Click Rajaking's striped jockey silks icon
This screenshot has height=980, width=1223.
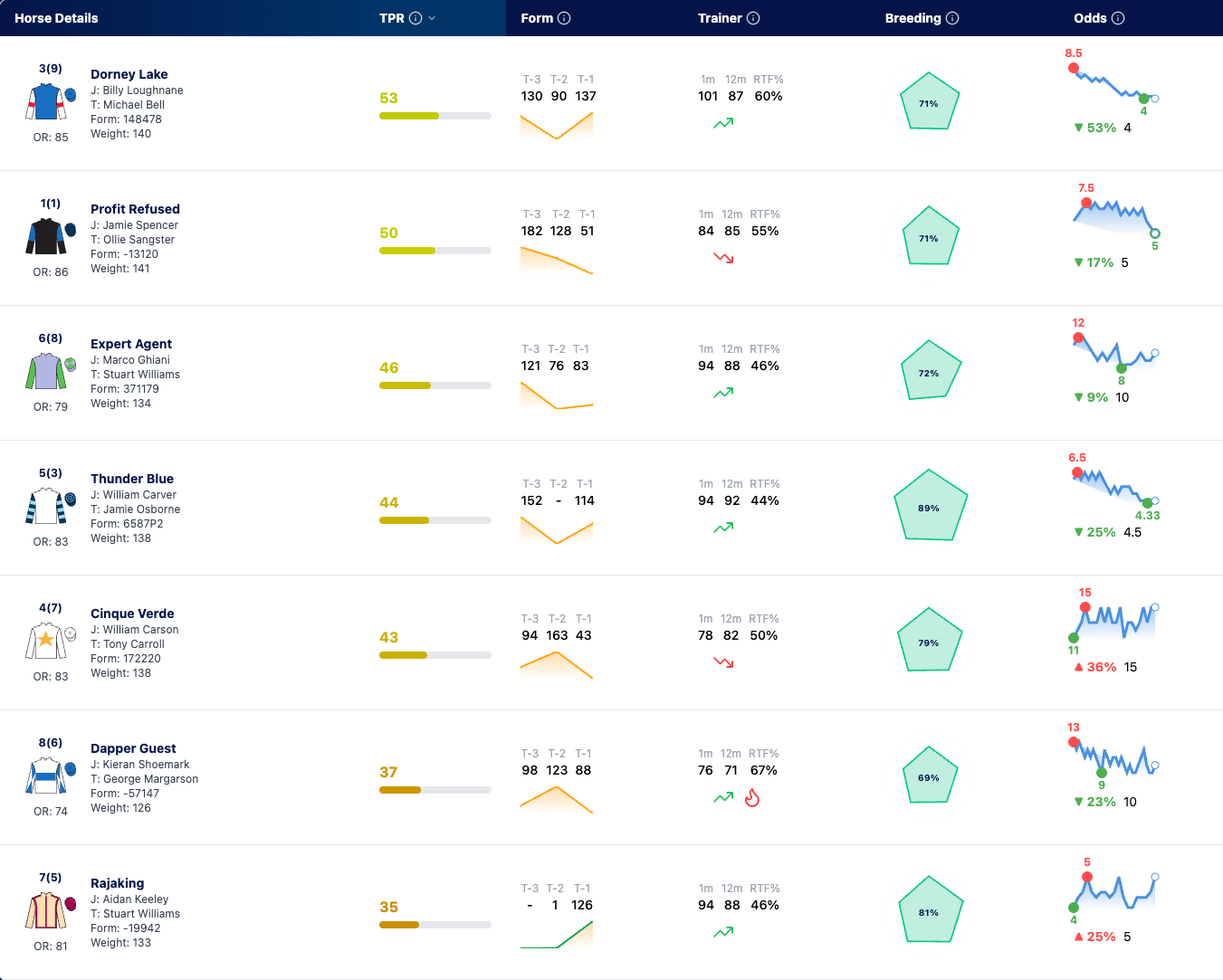[x=46, y=910]
